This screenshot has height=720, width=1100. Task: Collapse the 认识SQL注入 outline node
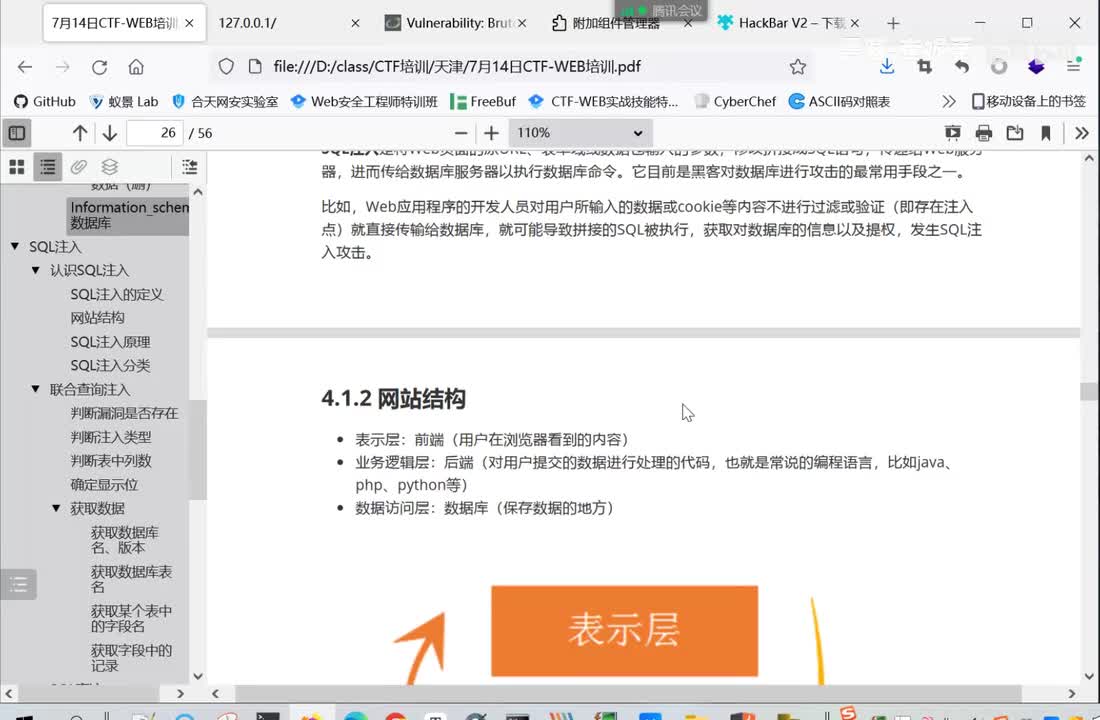click(x=35, y=270)
